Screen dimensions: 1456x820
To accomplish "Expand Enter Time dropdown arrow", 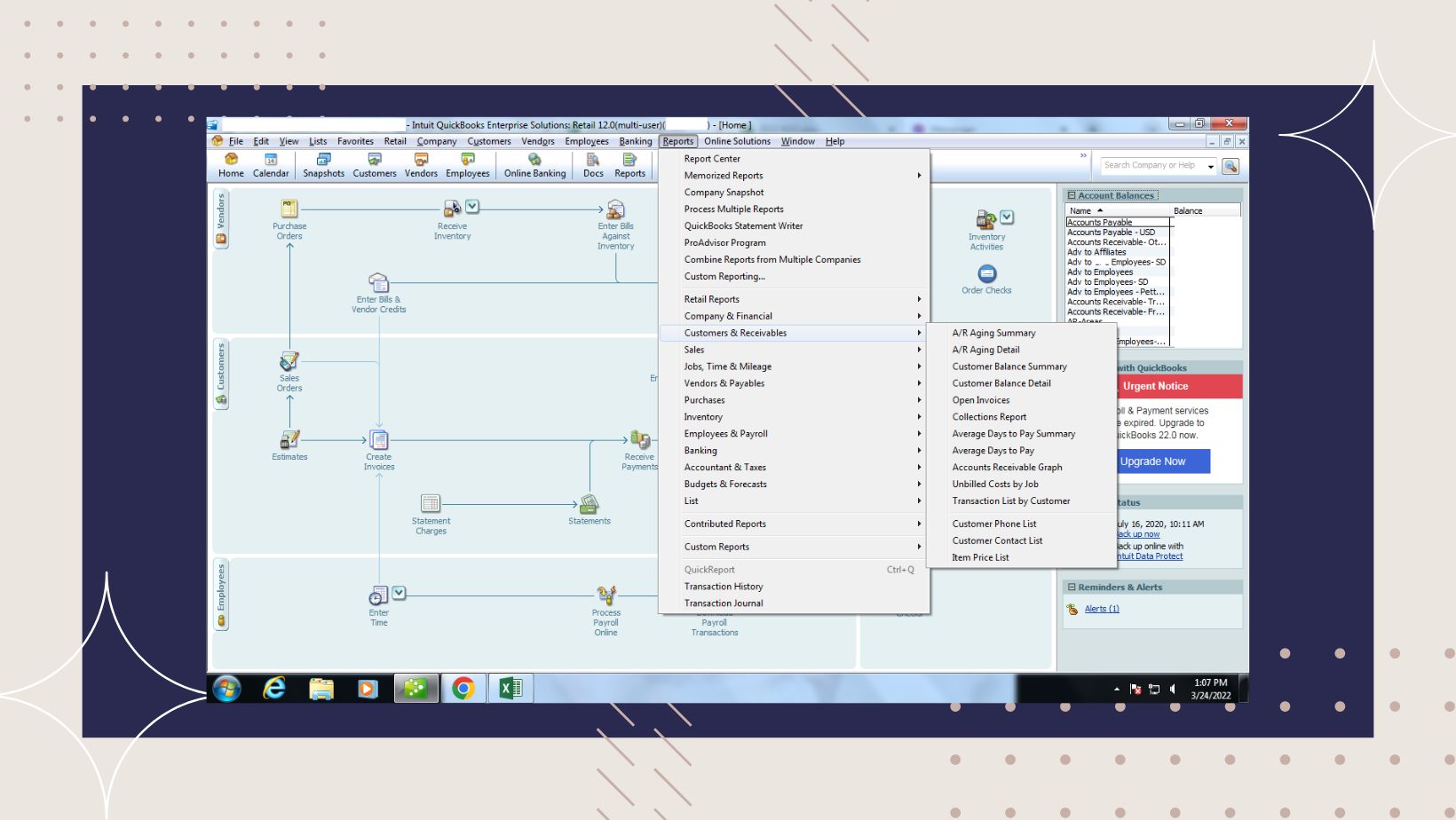I will pos(400,593).
